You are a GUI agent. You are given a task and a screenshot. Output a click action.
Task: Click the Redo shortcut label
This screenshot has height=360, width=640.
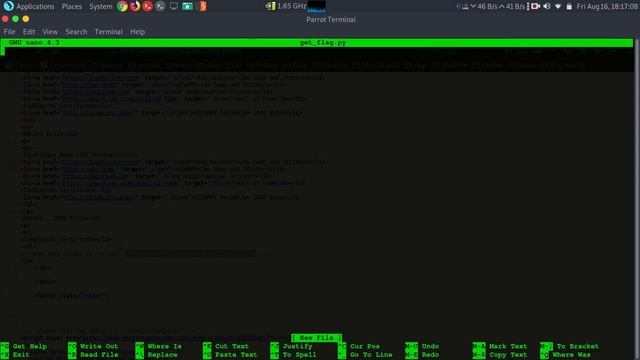point(430,355)
